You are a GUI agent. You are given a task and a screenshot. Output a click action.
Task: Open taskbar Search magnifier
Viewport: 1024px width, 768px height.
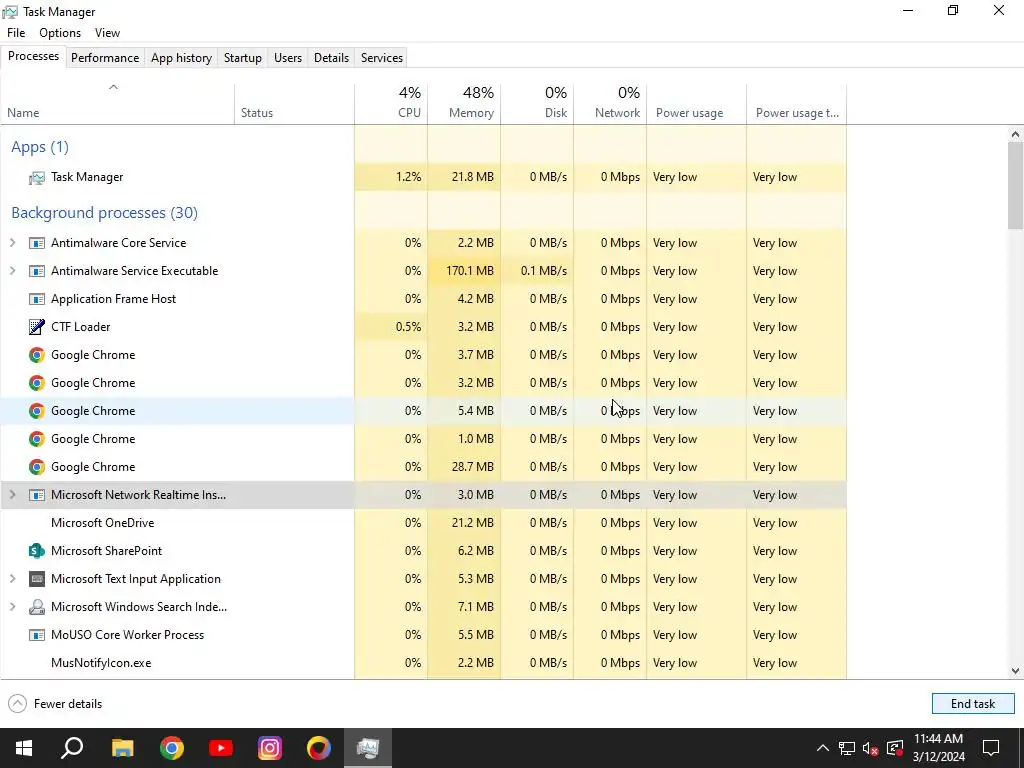72,748
